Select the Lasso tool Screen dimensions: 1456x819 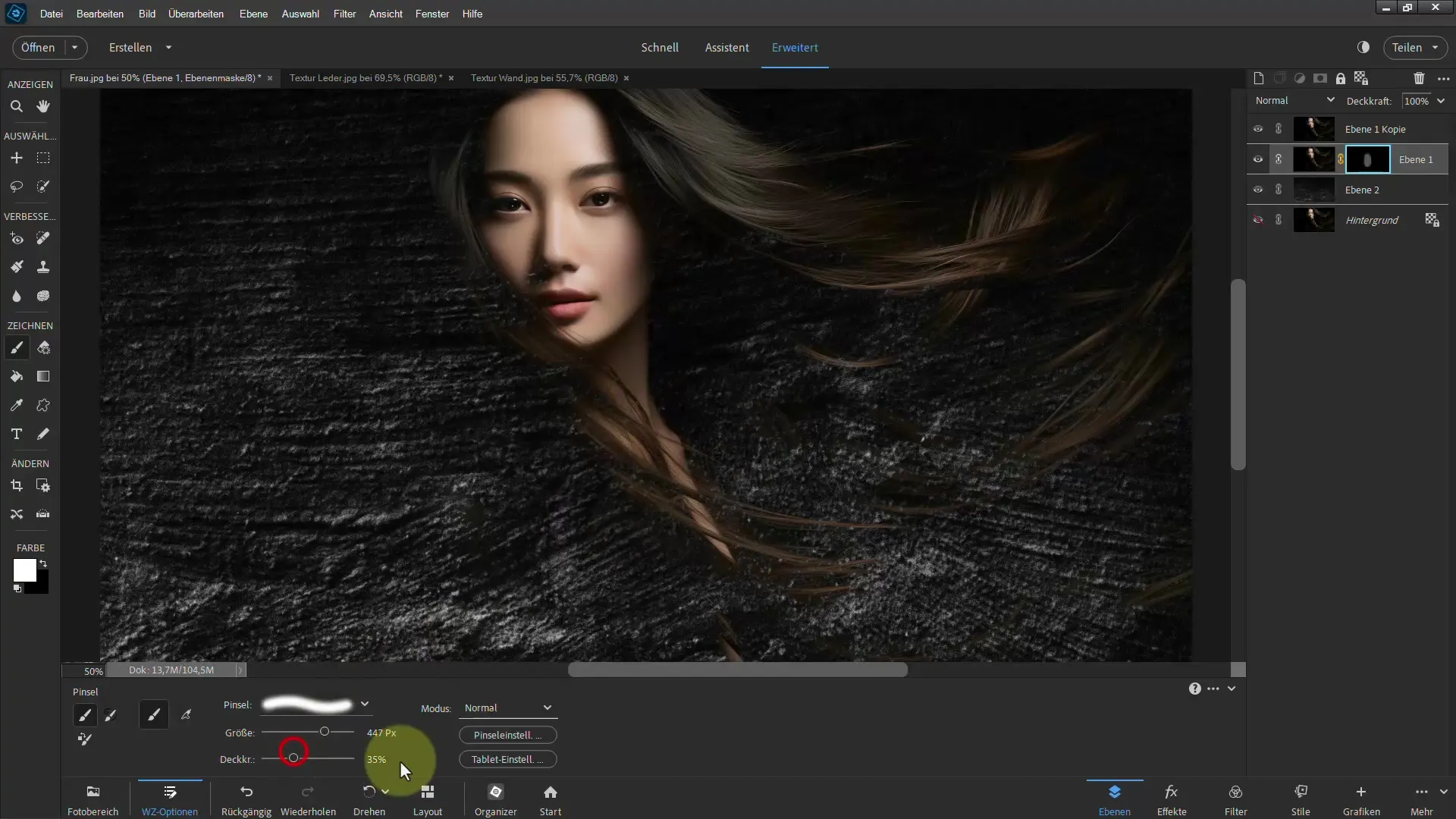pos(17,187)
